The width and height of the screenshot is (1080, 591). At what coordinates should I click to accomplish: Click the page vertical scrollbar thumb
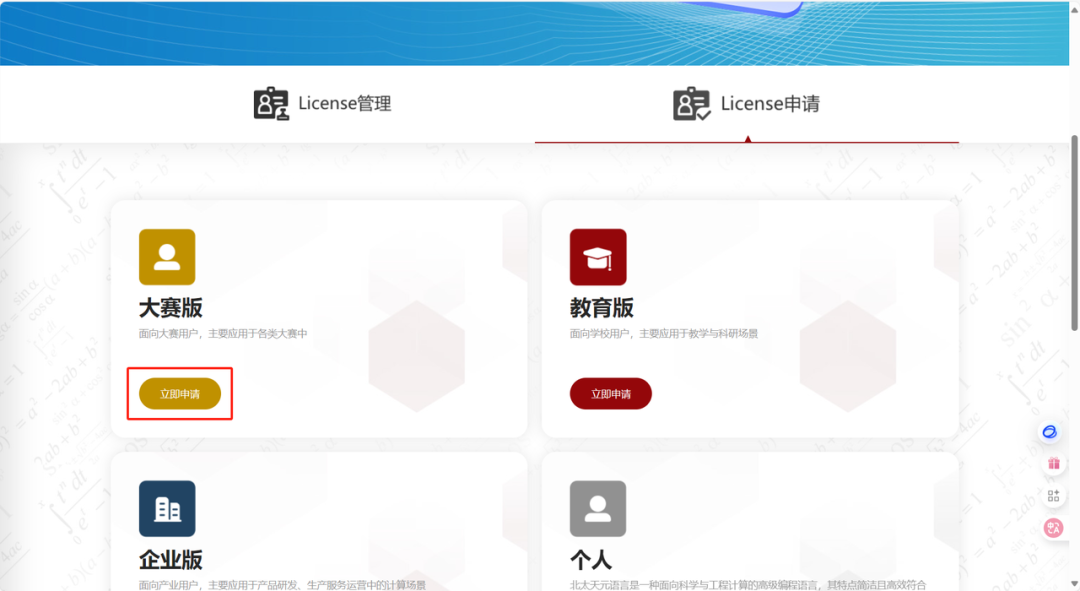coord(1074,230)
